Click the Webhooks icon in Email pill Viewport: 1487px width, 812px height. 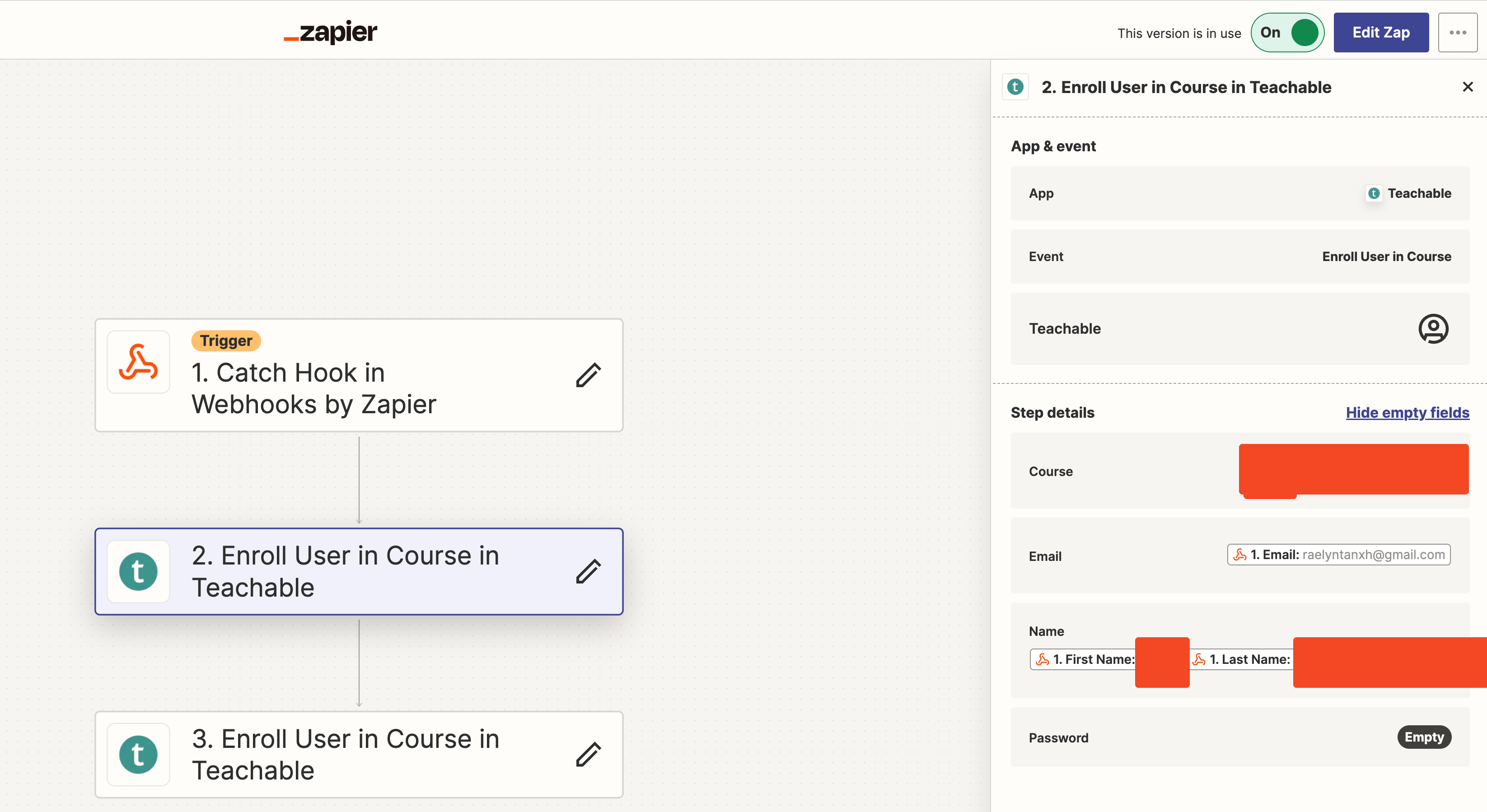tap(1239, 555)
